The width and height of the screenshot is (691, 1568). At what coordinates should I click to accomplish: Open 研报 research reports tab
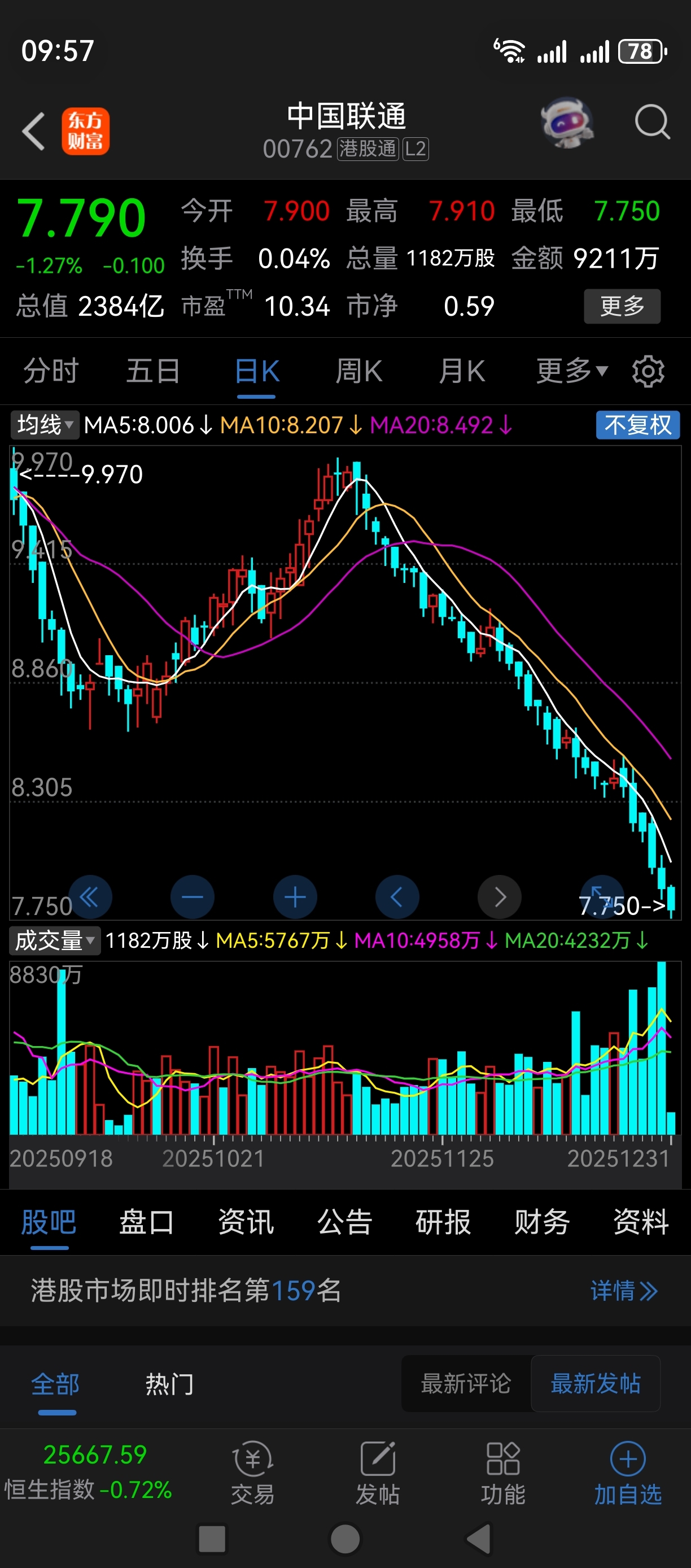[x=443, y=1222]
